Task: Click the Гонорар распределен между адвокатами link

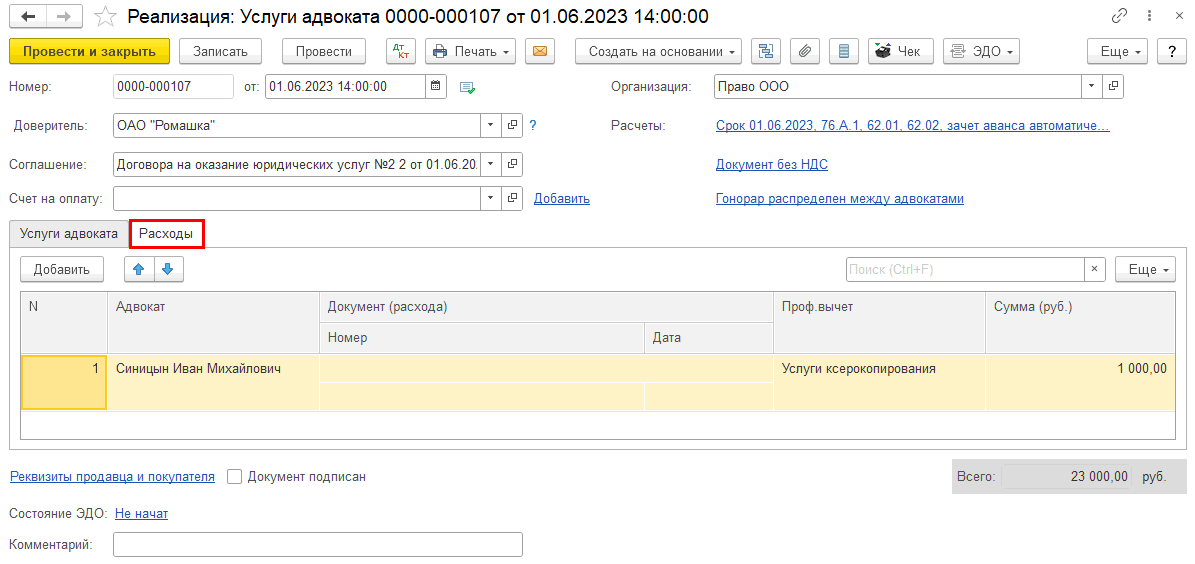Action: pos(839,198)
